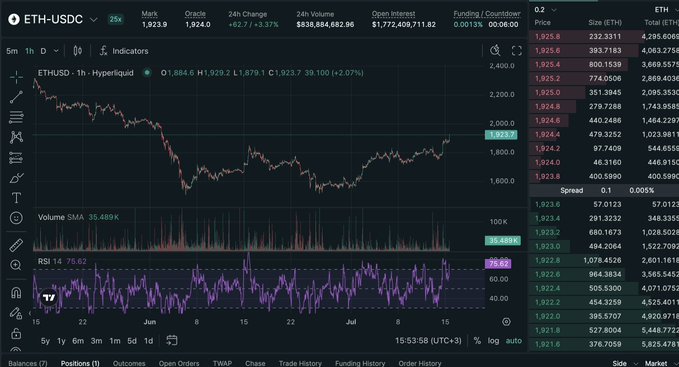This screenshot has width=679, height=367.
Task: Open the ETH size unit dropdown
Action: click(666, 10)
